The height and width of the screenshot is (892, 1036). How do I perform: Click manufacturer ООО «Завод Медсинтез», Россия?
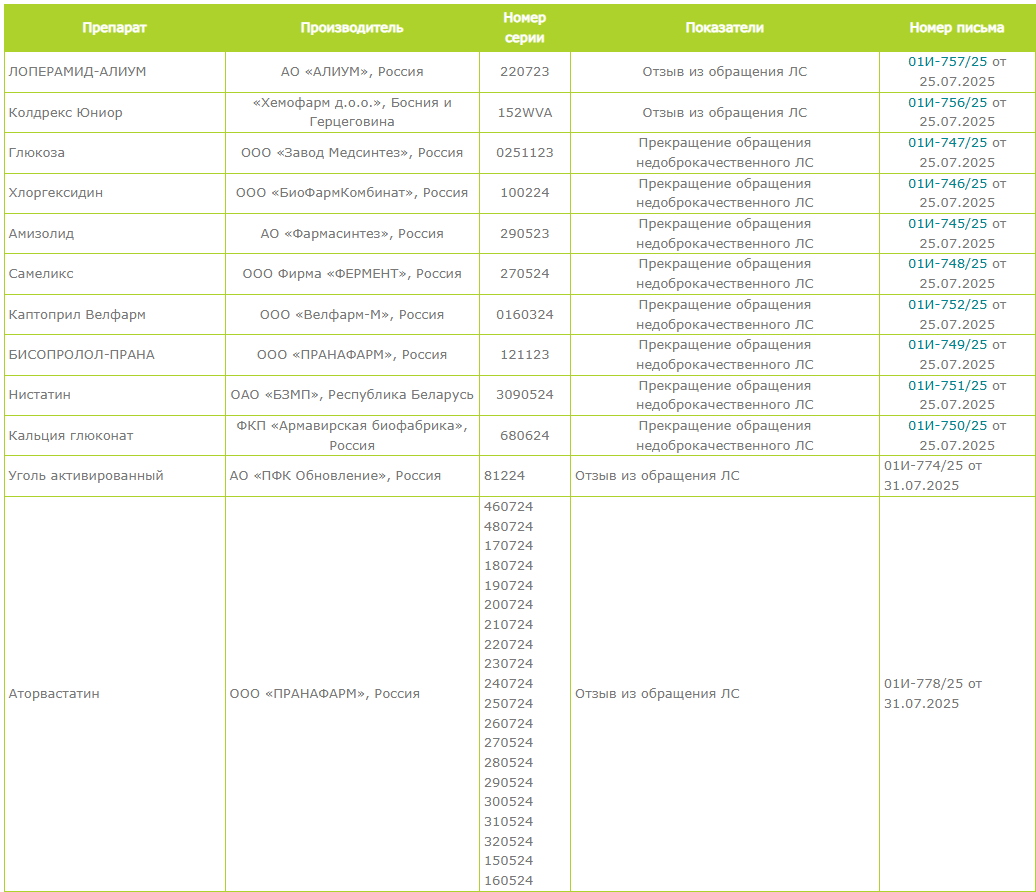352,153
